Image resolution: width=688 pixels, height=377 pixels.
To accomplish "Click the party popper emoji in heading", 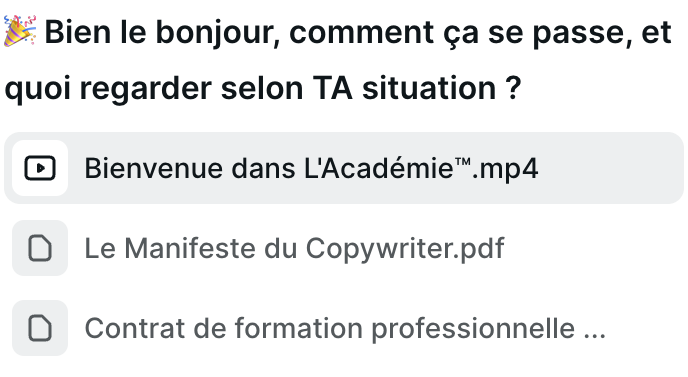I will pyautogui.click(x=20, y=31).
